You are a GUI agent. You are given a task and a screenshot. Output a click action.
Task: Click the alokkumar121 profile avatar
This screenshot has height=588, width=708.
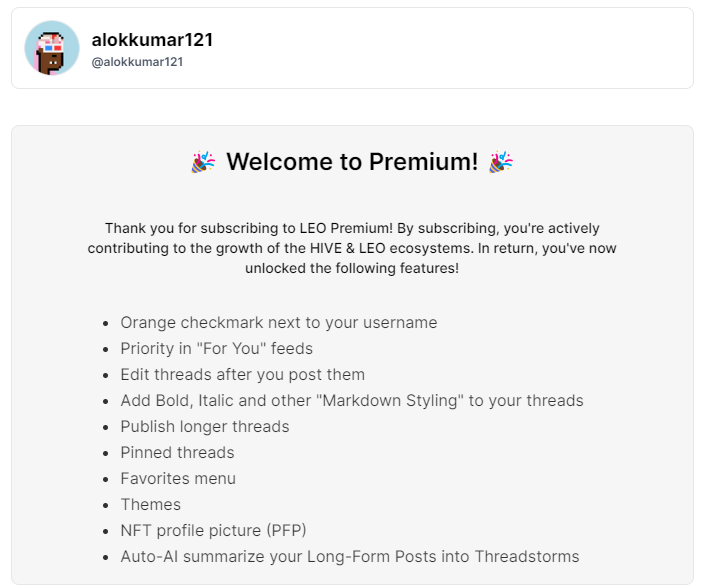pyautogui.click(x=52, y=48)
